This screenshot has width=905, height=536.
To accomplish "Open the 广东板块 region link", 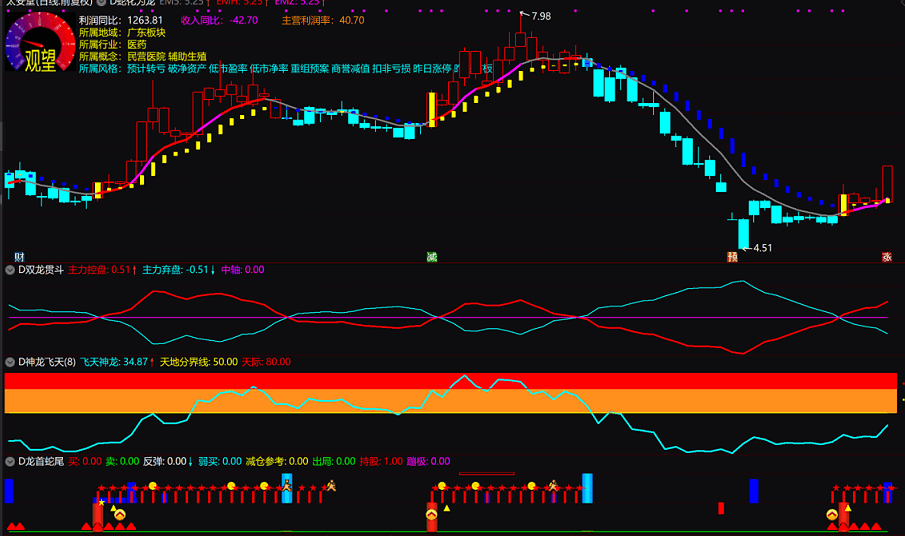I will click(147, 32).
